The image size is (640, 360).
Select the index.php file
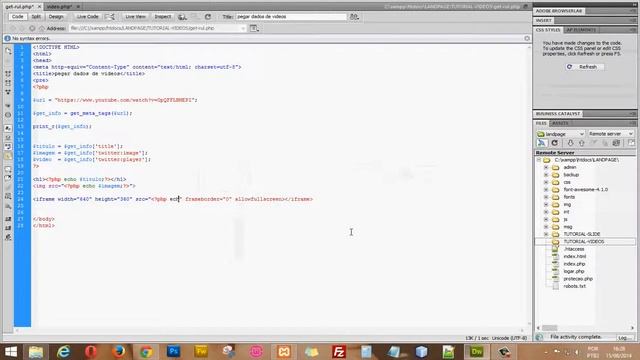click(x=574, y=264)
